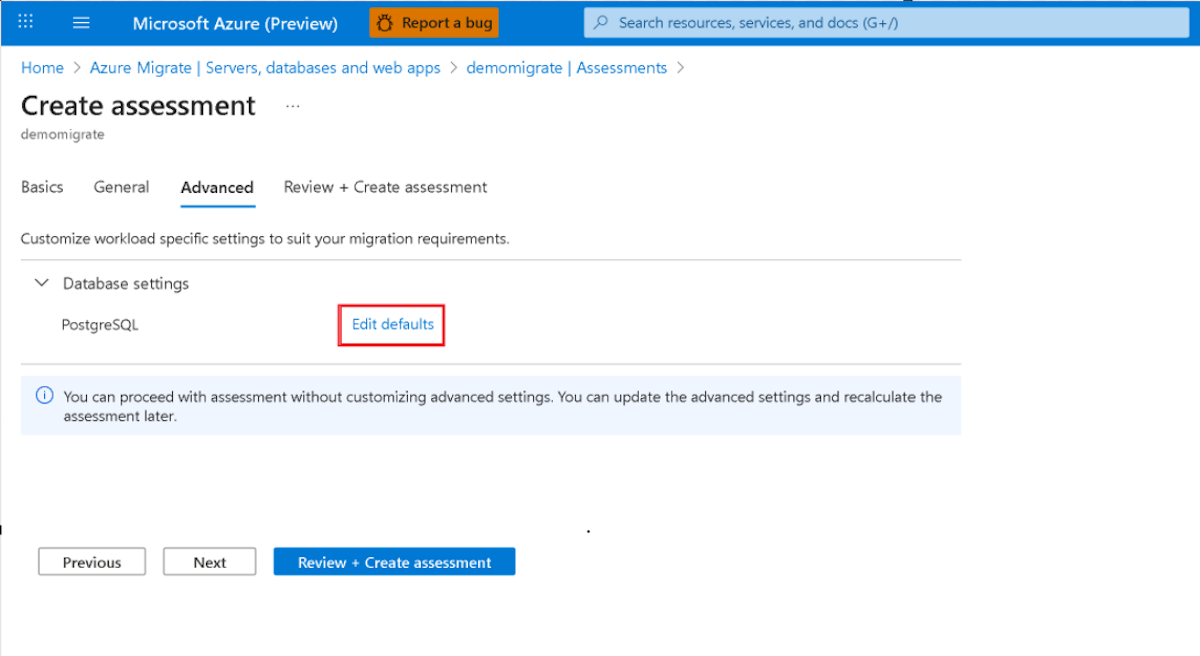Image resolution: width=1200 pixels, height=656 pixels.
Task: Open the hamburger portal menu
Action: [82, 23]
